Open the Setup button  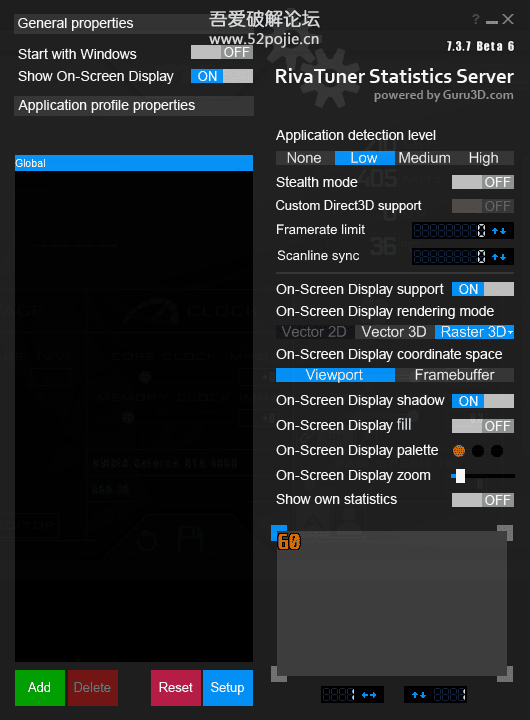[228, 687]
